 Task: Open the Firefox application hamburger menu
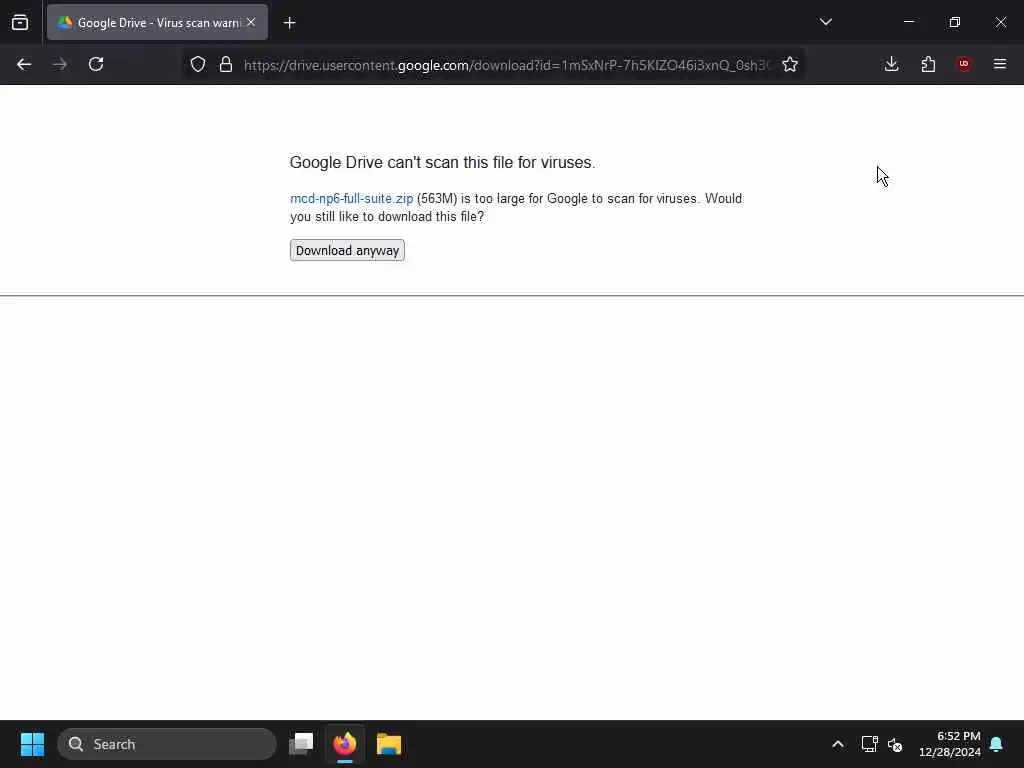coord(1000,64)
